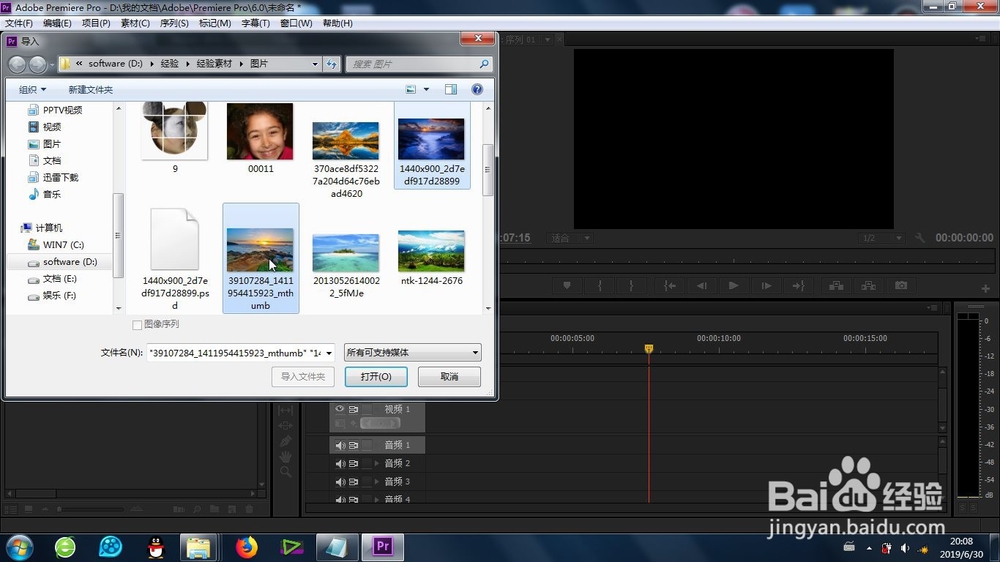Click 经验素材 breadcrumb in address bar
The height and width of the screenshot is (562, 1000).
pyautogui.click(x=214, y=64)
